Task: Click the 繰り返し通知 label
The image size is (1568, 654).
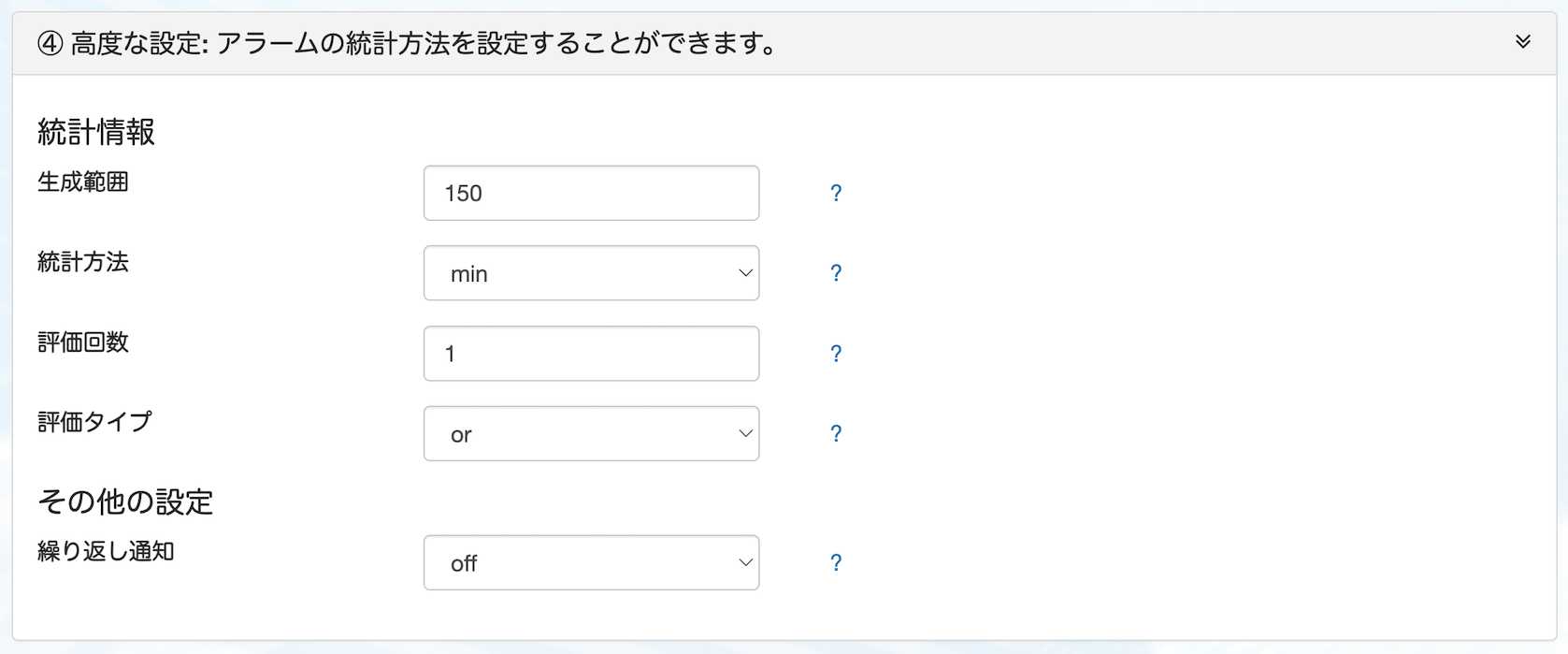Action: click(x=106, y=552)
